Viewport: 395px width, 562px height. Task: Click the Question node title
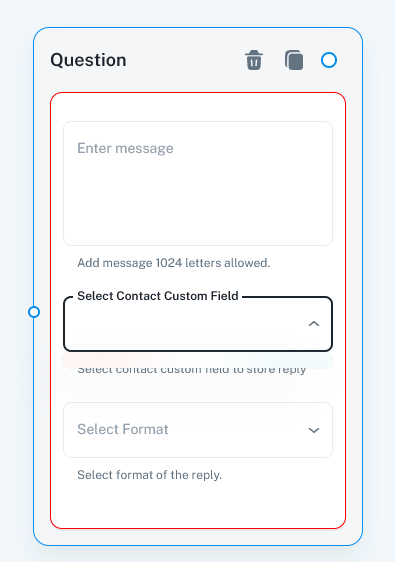coord(88,60)
